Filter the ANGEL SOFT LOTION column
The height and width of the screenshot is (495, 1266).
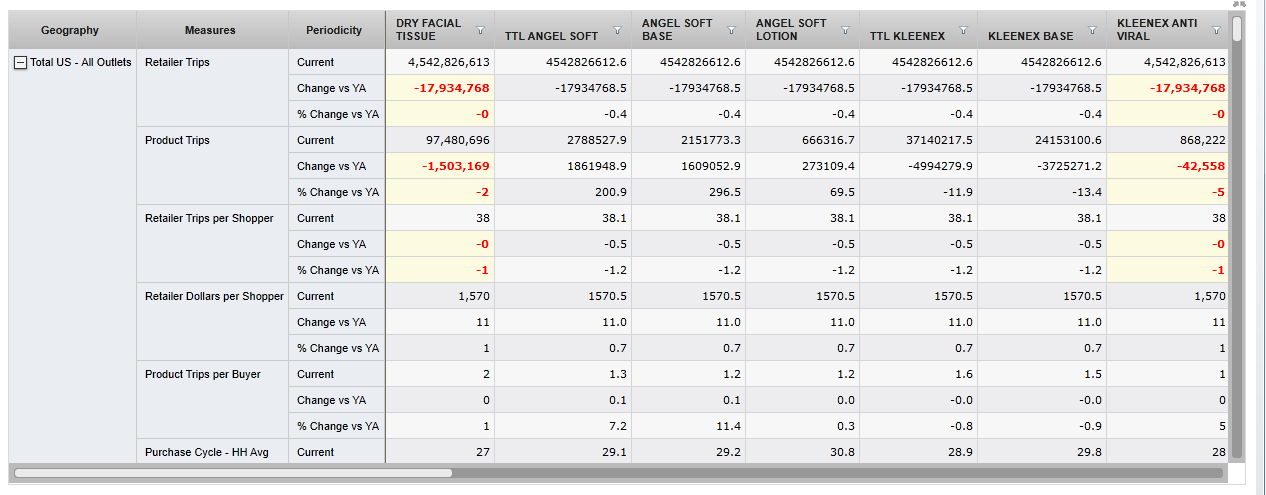[x=845, y=30]
